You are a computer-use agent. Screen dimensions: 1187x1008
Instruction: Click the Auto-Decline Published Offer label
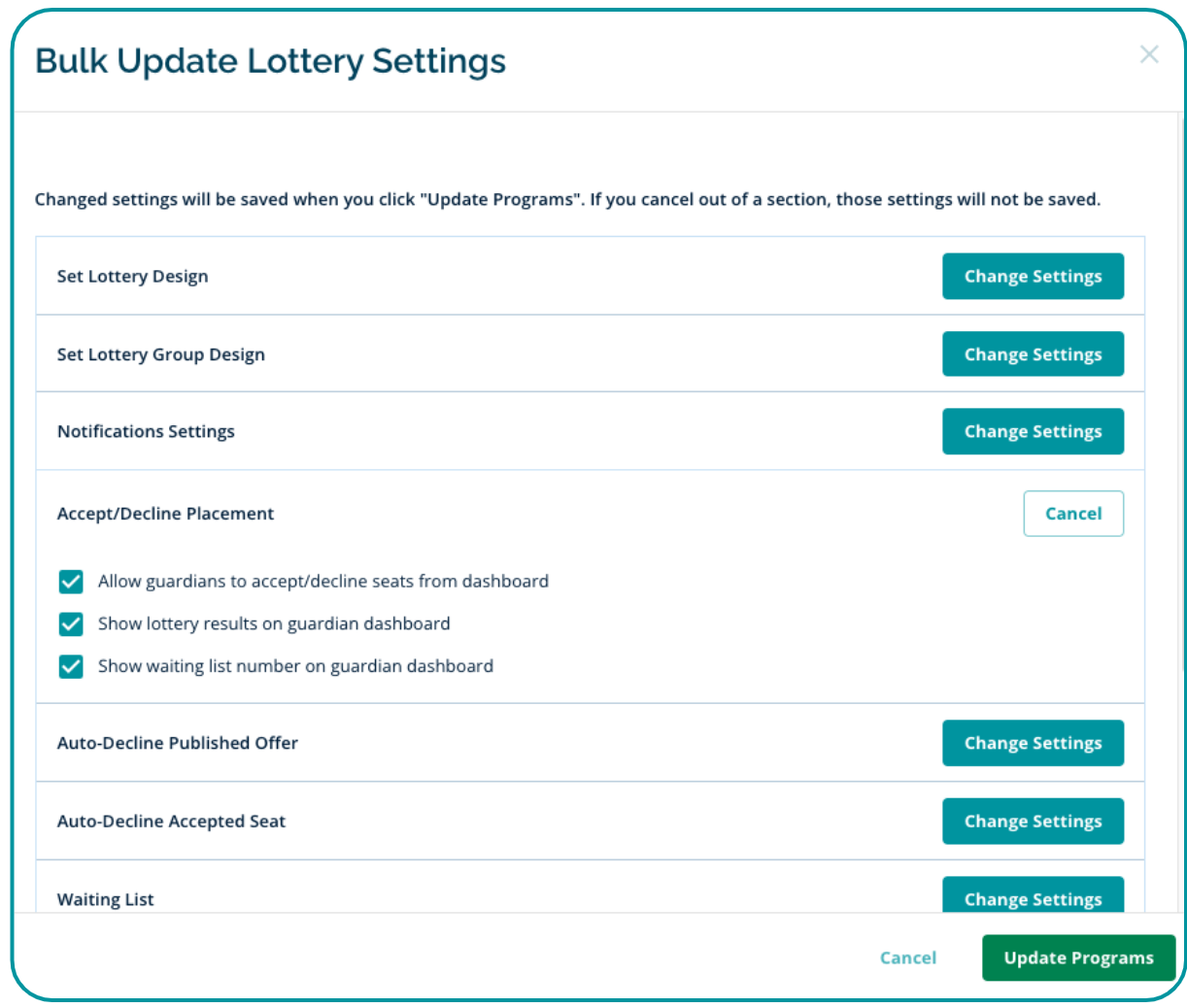pyautogui.click(x=177, y=743)
